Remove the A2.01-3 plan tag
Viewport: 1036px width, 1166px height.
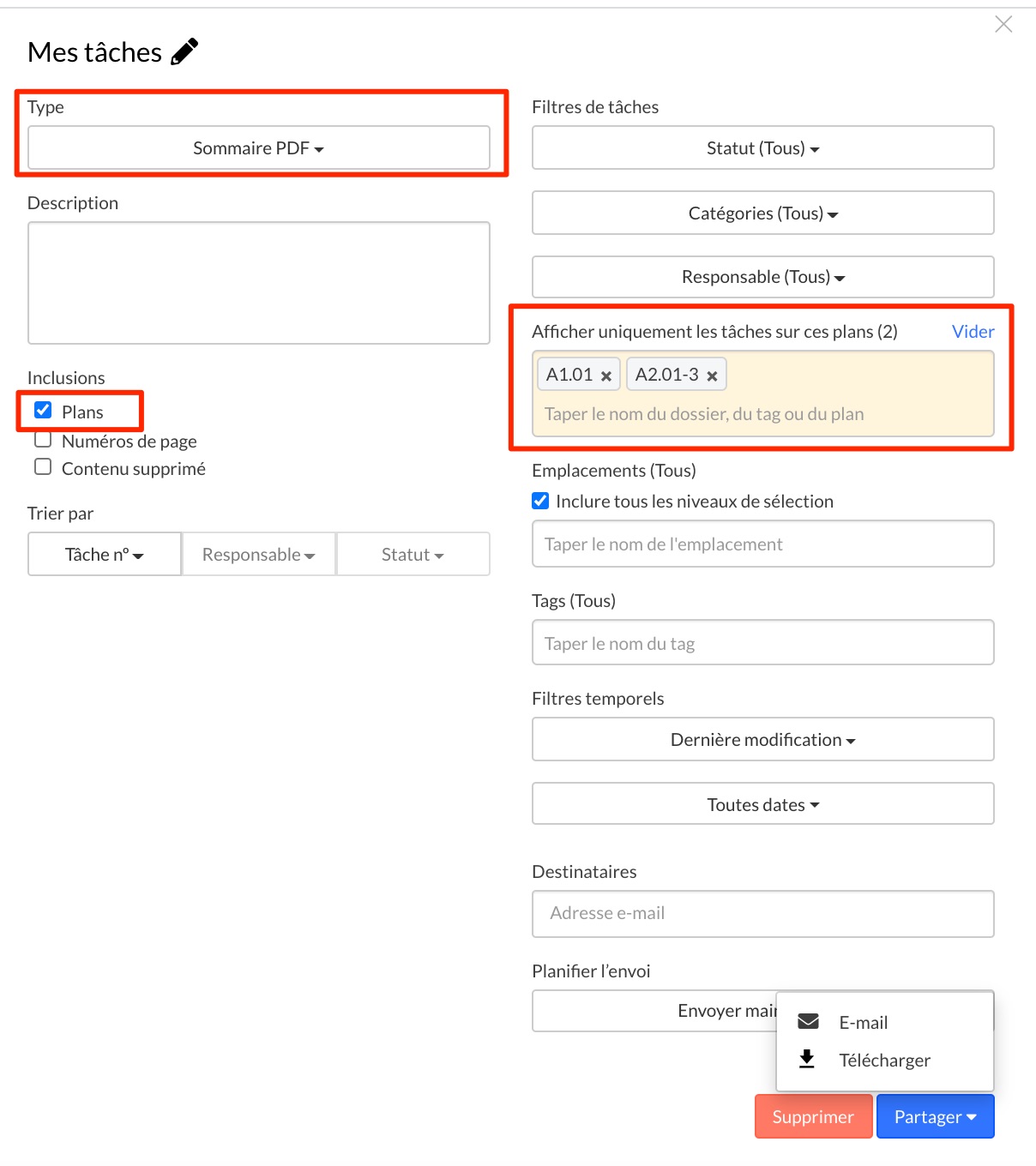coord(712,376)
